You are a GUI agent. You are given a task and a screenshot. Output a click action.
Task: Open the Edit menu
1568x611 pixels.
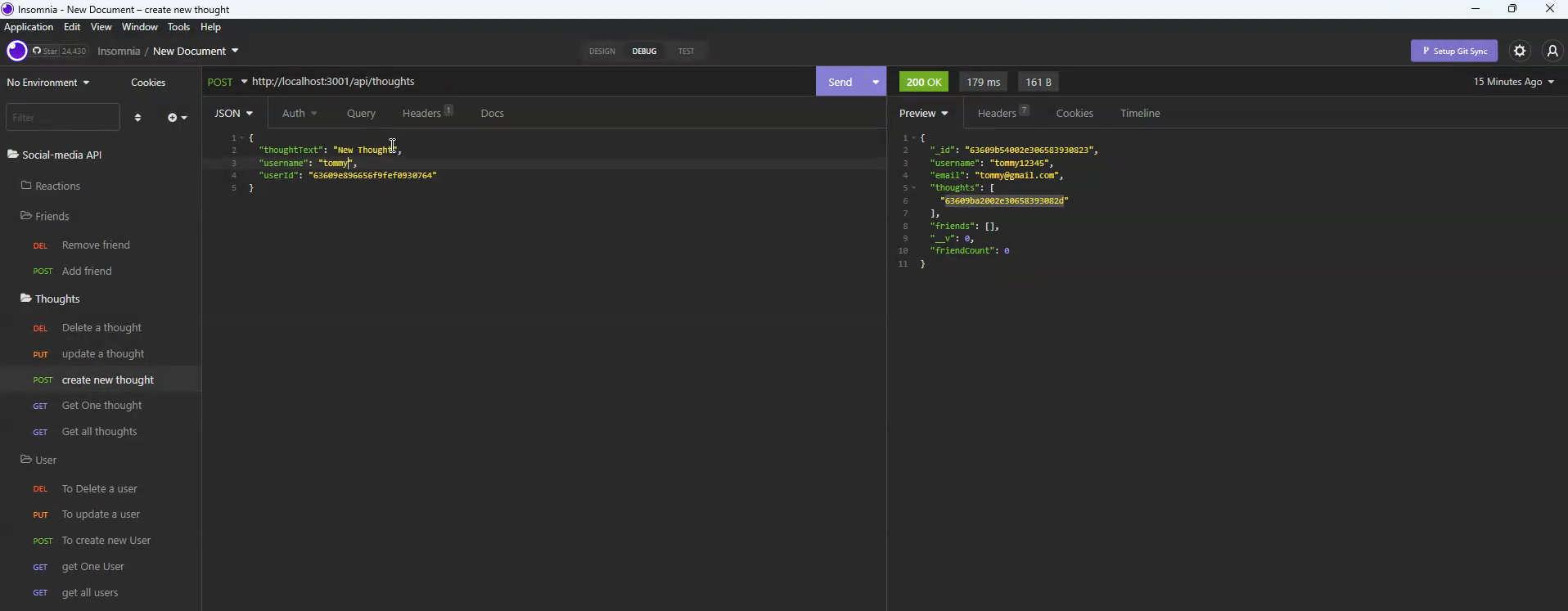(72, 27)
